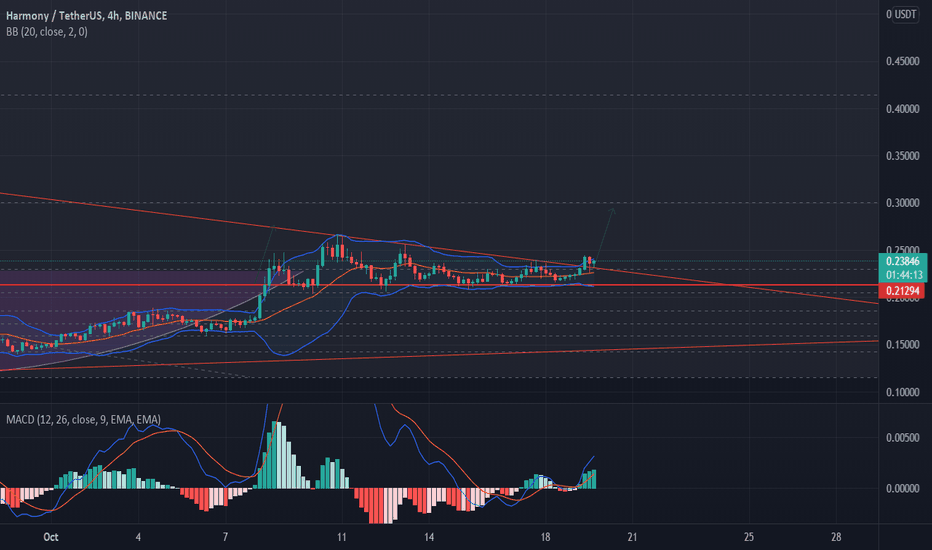Click the date label 21 on time axis
932x550 pixels.
coord(632,537)
